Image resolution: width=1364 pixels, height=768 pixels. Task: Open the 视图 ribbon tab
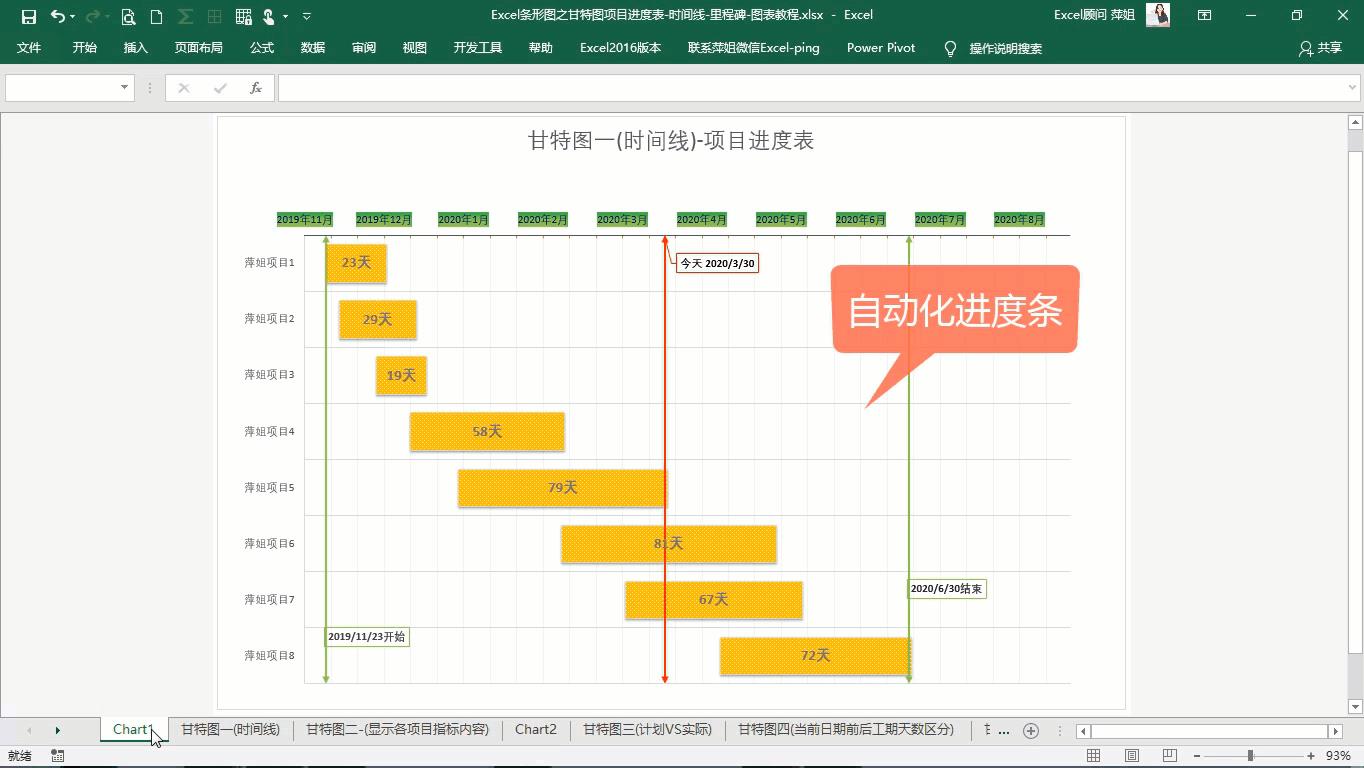coord(415,48)
